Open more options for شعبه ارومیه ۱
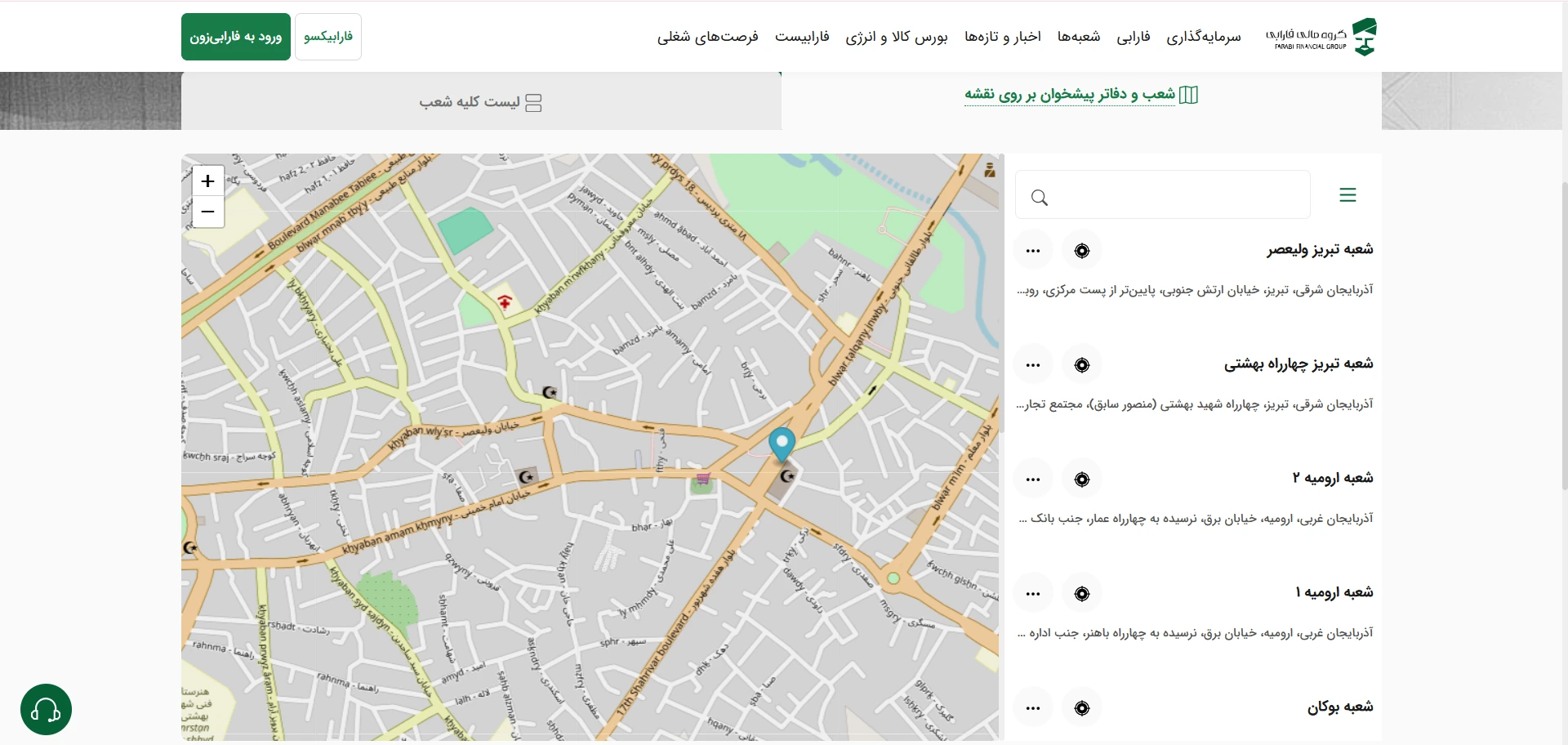 pos(1033,593)
